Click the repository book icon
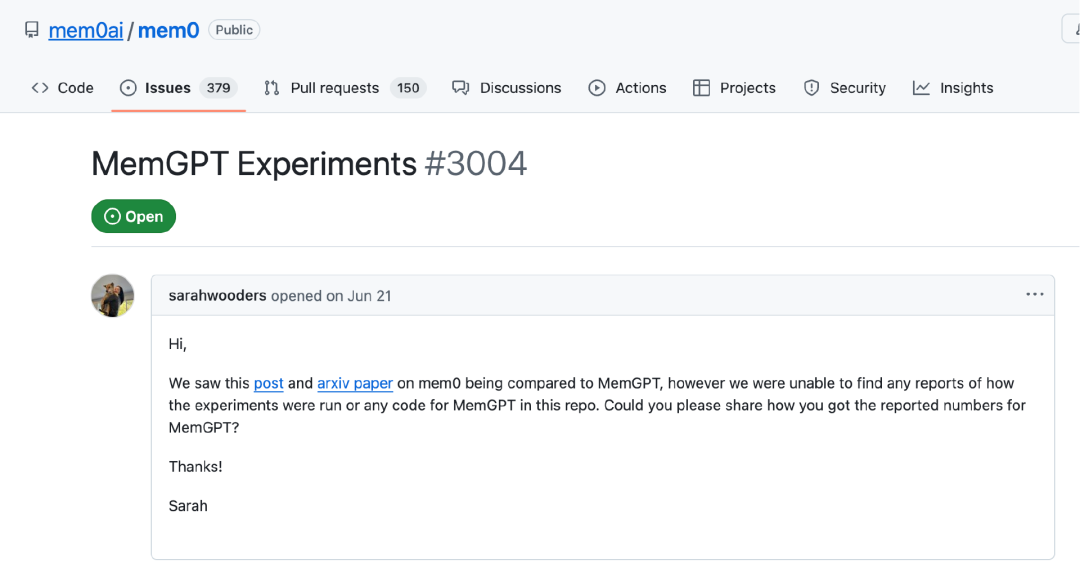The height and width of the screenshot is (568, 1080). coord(32,30)
